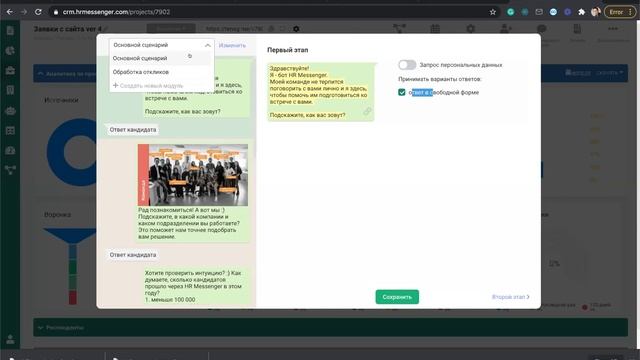Open the three-dots more menu in toolbar
Image resolution: width=640 pixels, height=360 pixels.
click(x=613, y=29)
